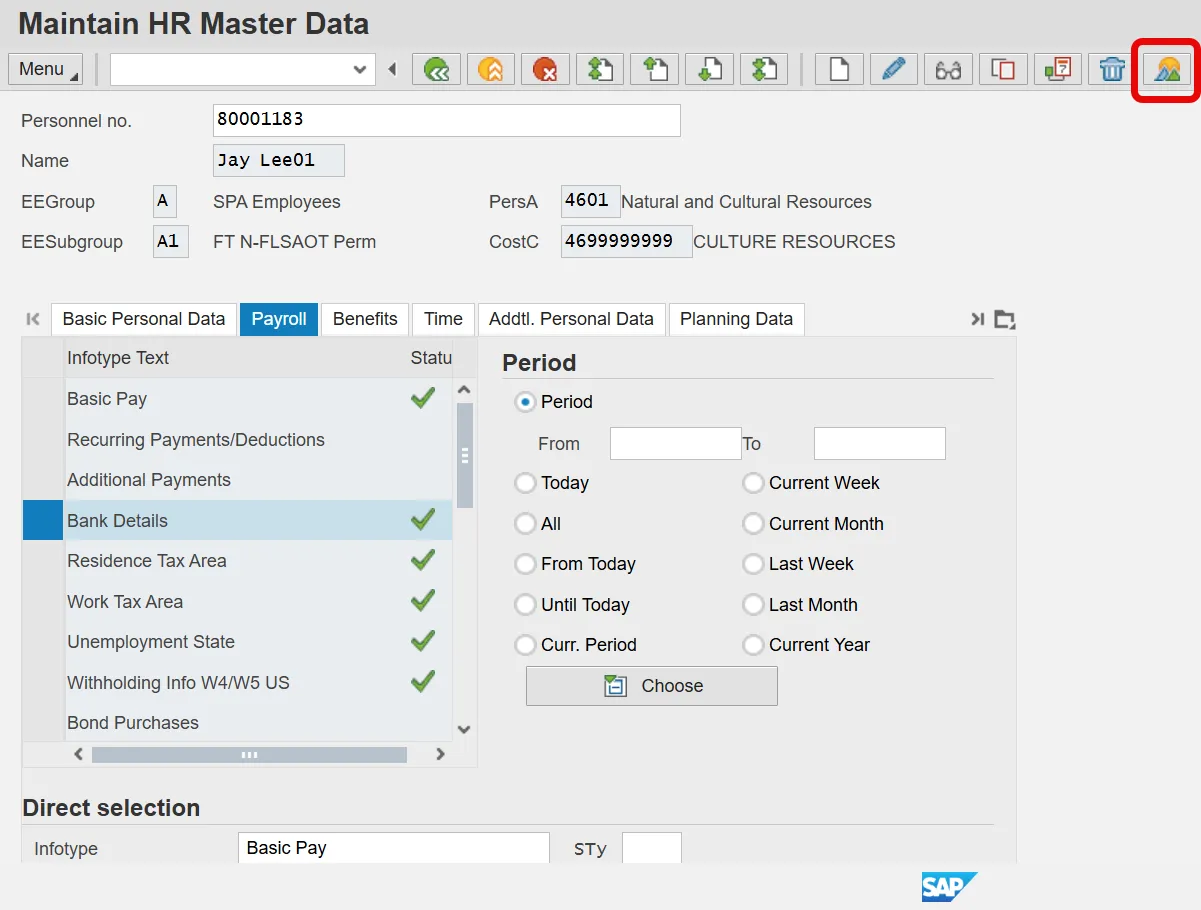Open the tab list expander icon

click(x=1004, y=319)
